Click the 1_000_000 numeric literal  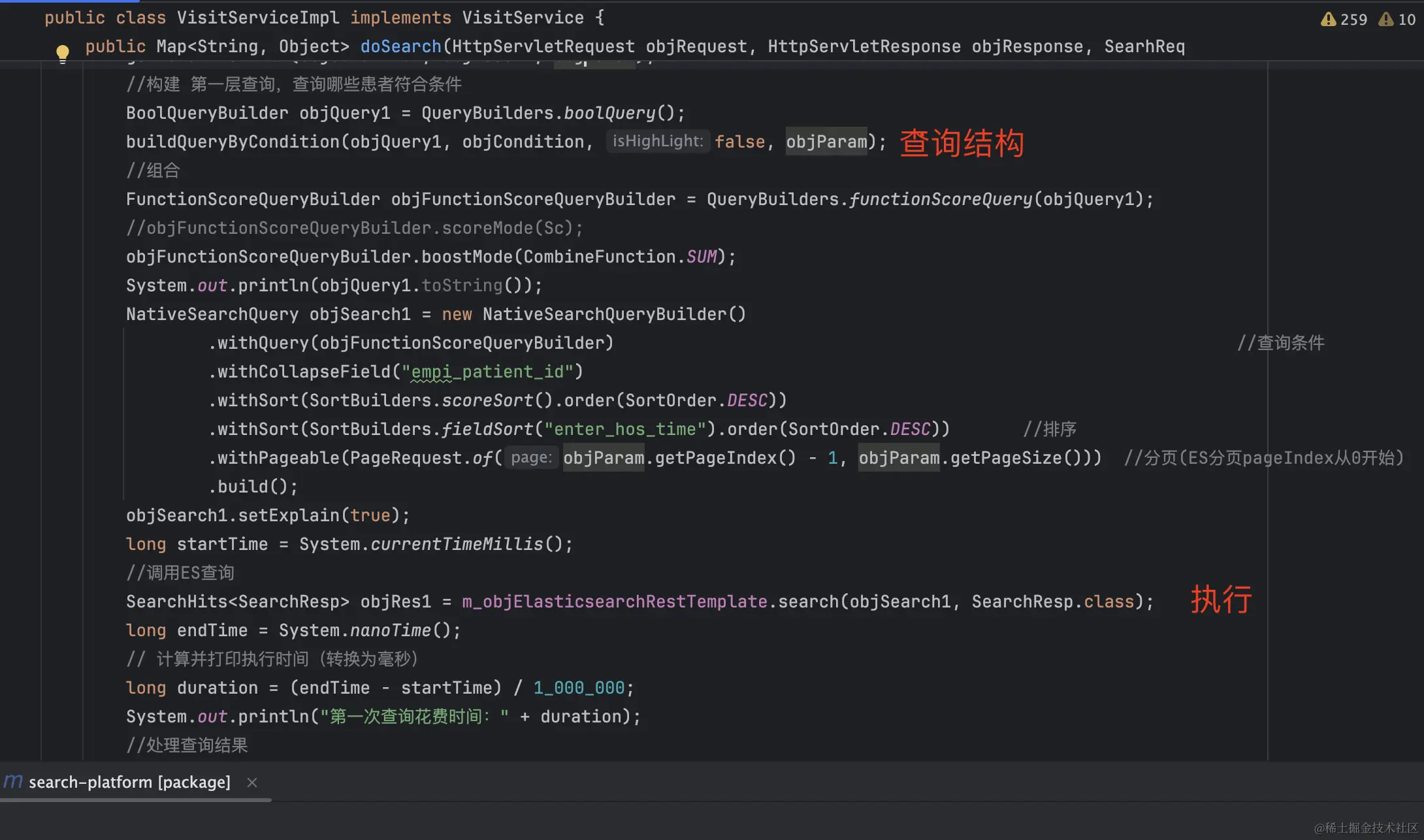point(579,688)
